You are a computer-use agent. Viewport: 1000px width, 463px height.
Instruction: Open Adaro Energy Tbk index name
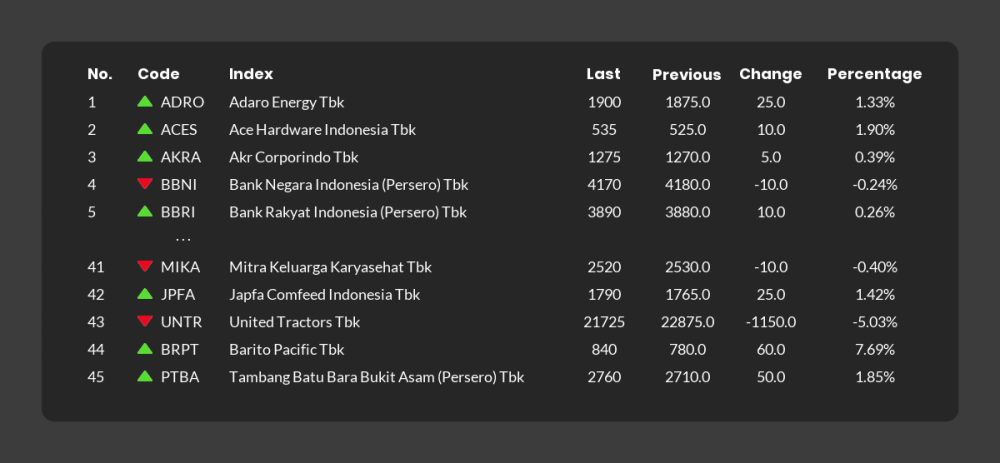click(x=287, y=102)
